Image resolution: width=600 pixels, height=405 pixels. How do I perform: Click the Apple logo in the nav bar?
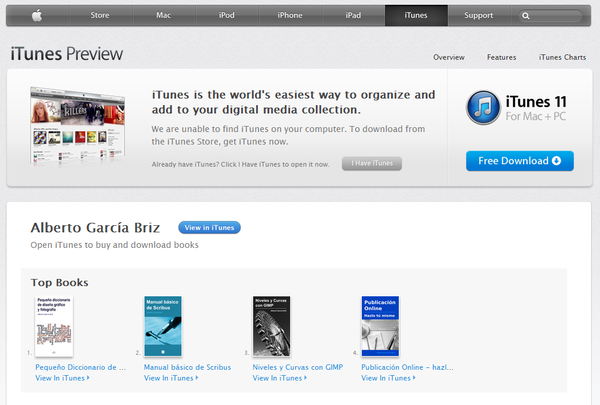[37, 15]
